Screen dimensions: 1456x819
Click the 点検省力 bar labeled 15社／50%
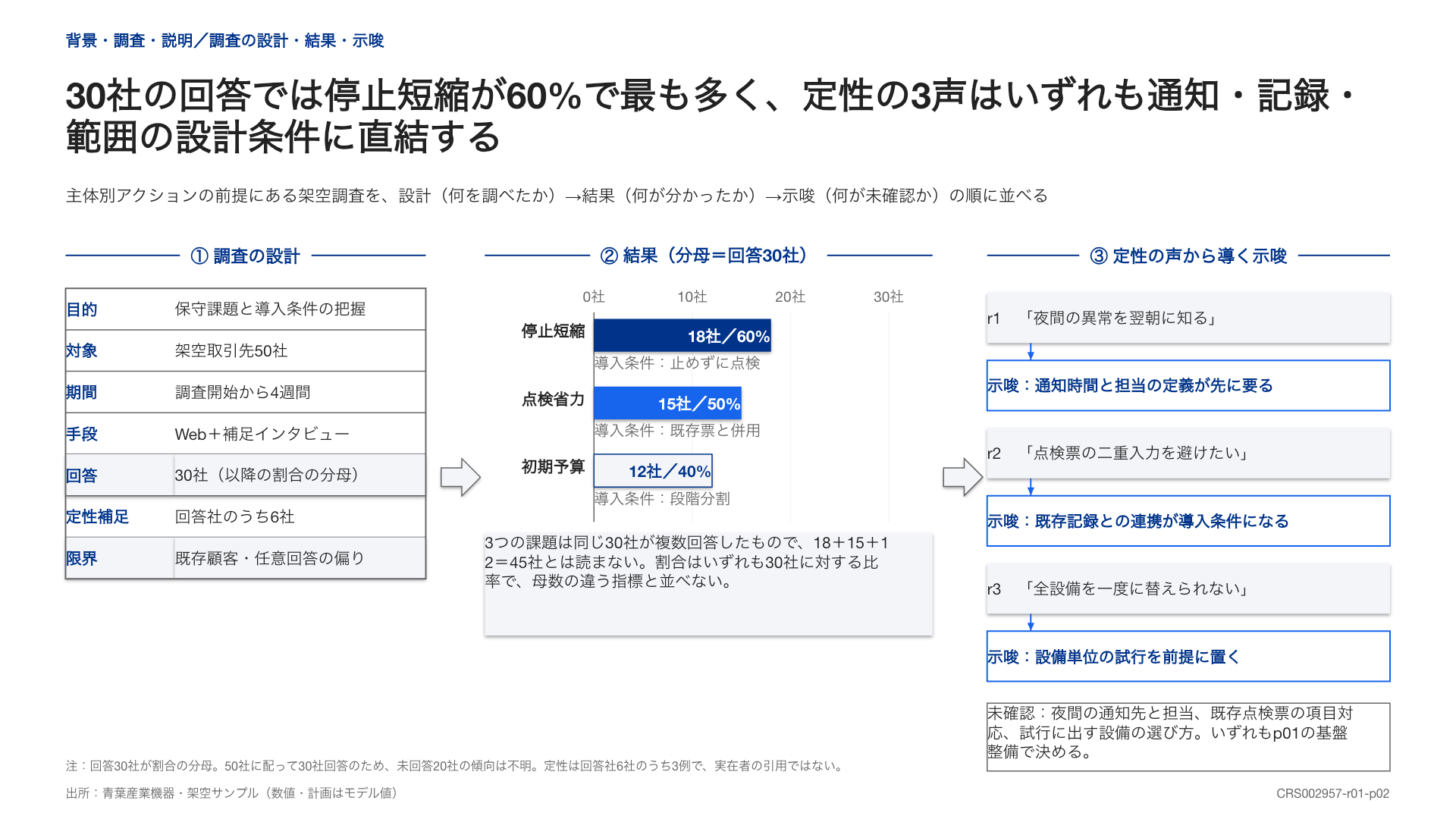point(667,403)
